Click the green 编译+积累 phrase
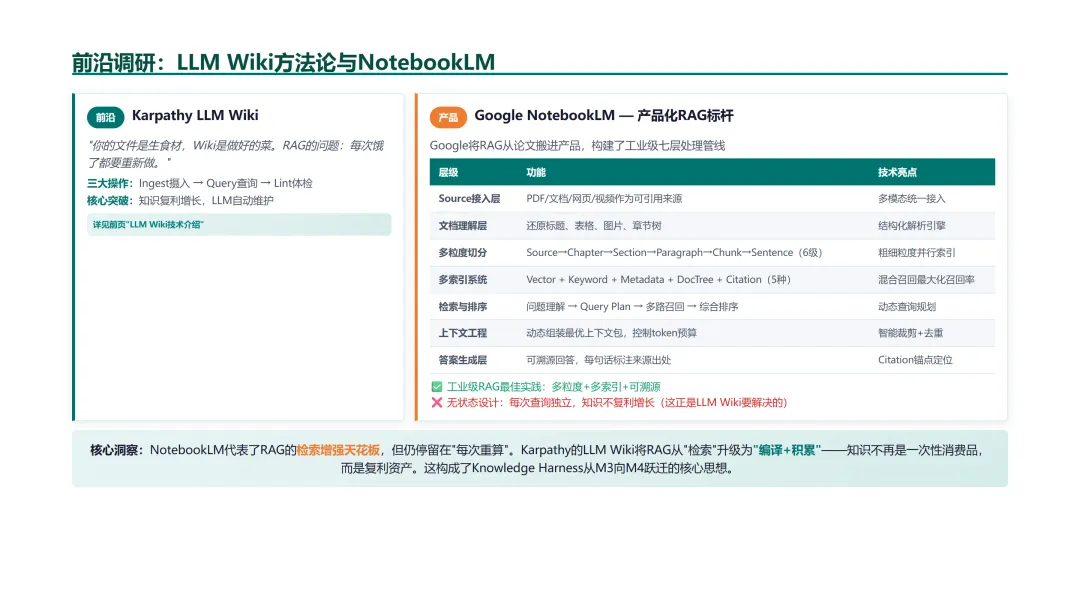This screenshot has height=608, width=1080. [787, 450]
